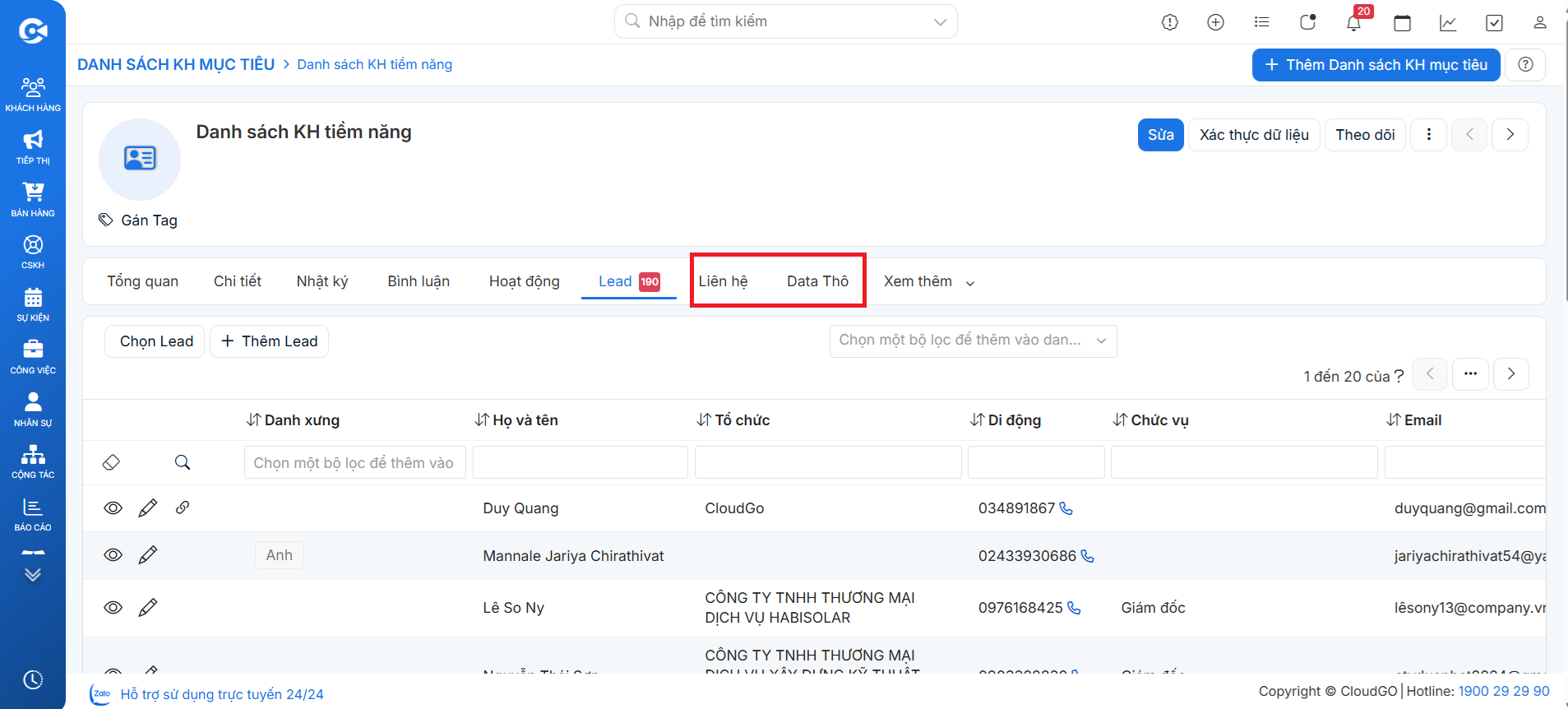Open the user profile icon
Screen dimensions: 1568x709
point(1540,22)
